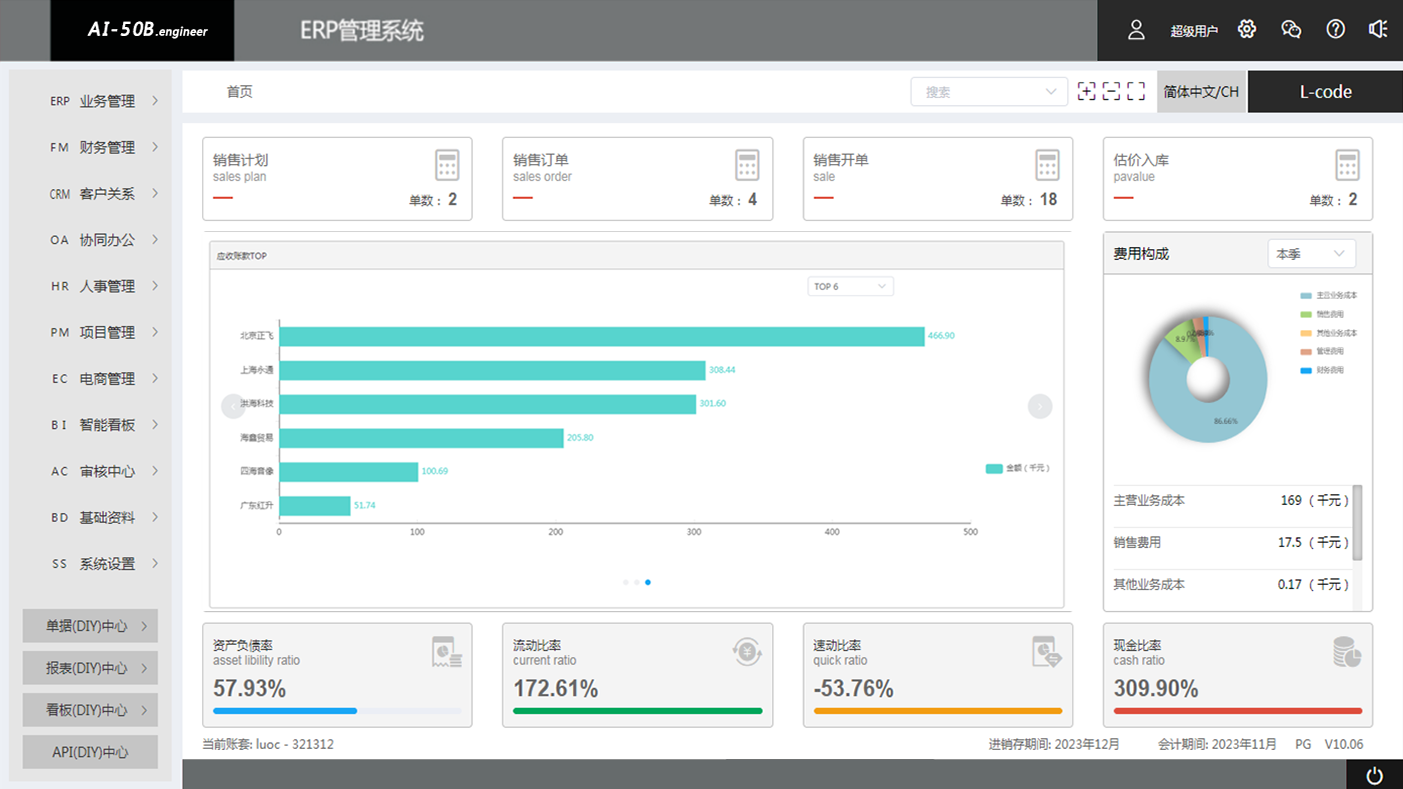Open settings via the gear icon
Image resolution: width=1403 pixels, height=789 pixels.
tap(1246, 30)
